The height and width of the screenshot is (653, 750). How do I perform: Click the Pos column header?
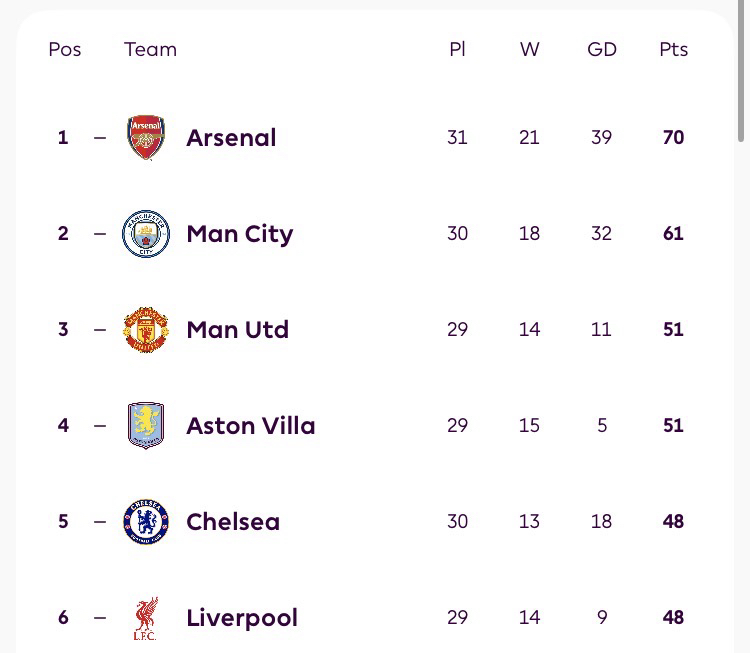coord(65,50)
